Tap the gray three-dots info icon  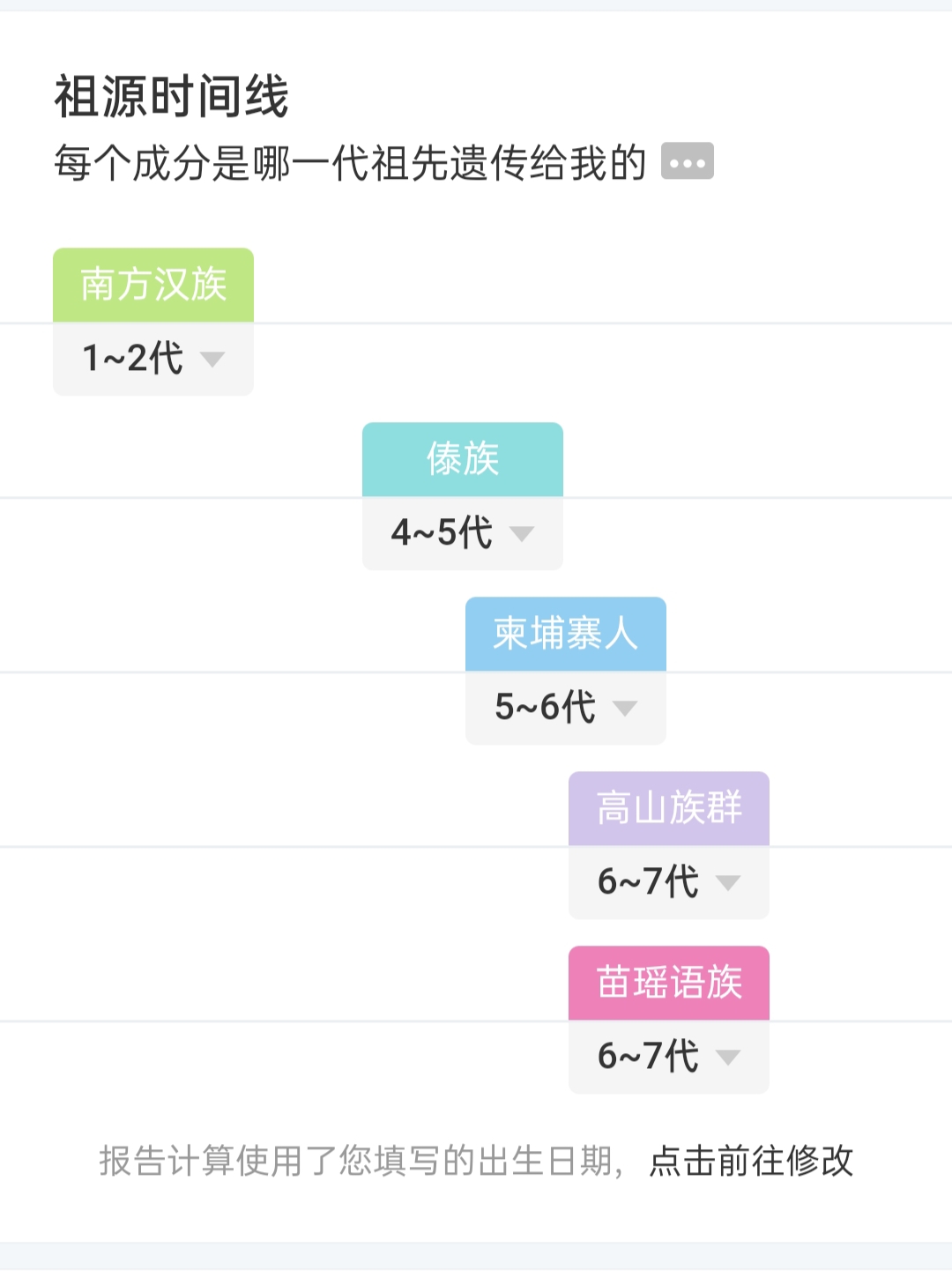coord(687,161)
